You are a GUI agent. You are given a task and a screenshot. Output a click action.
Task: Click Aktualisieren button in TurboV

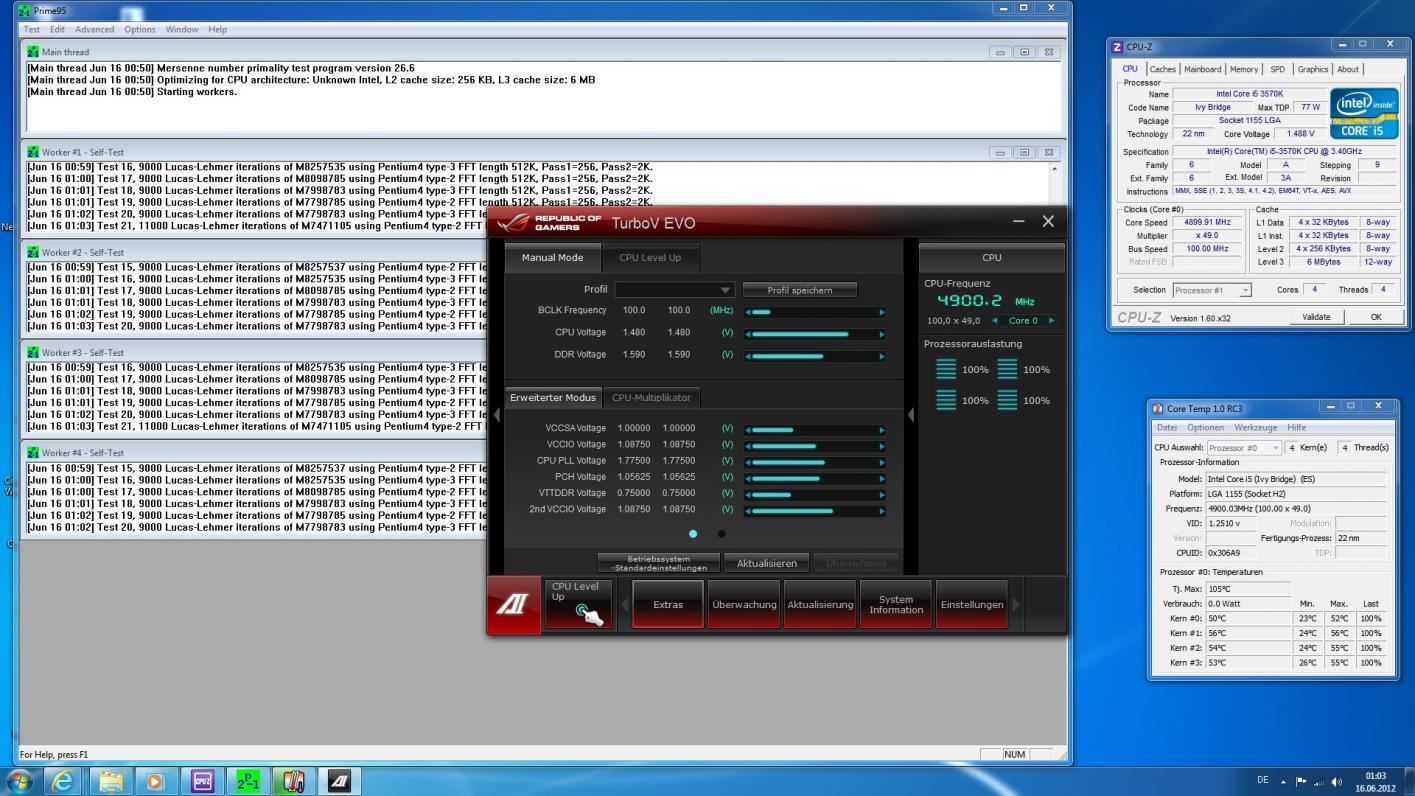tap(767, 563)
